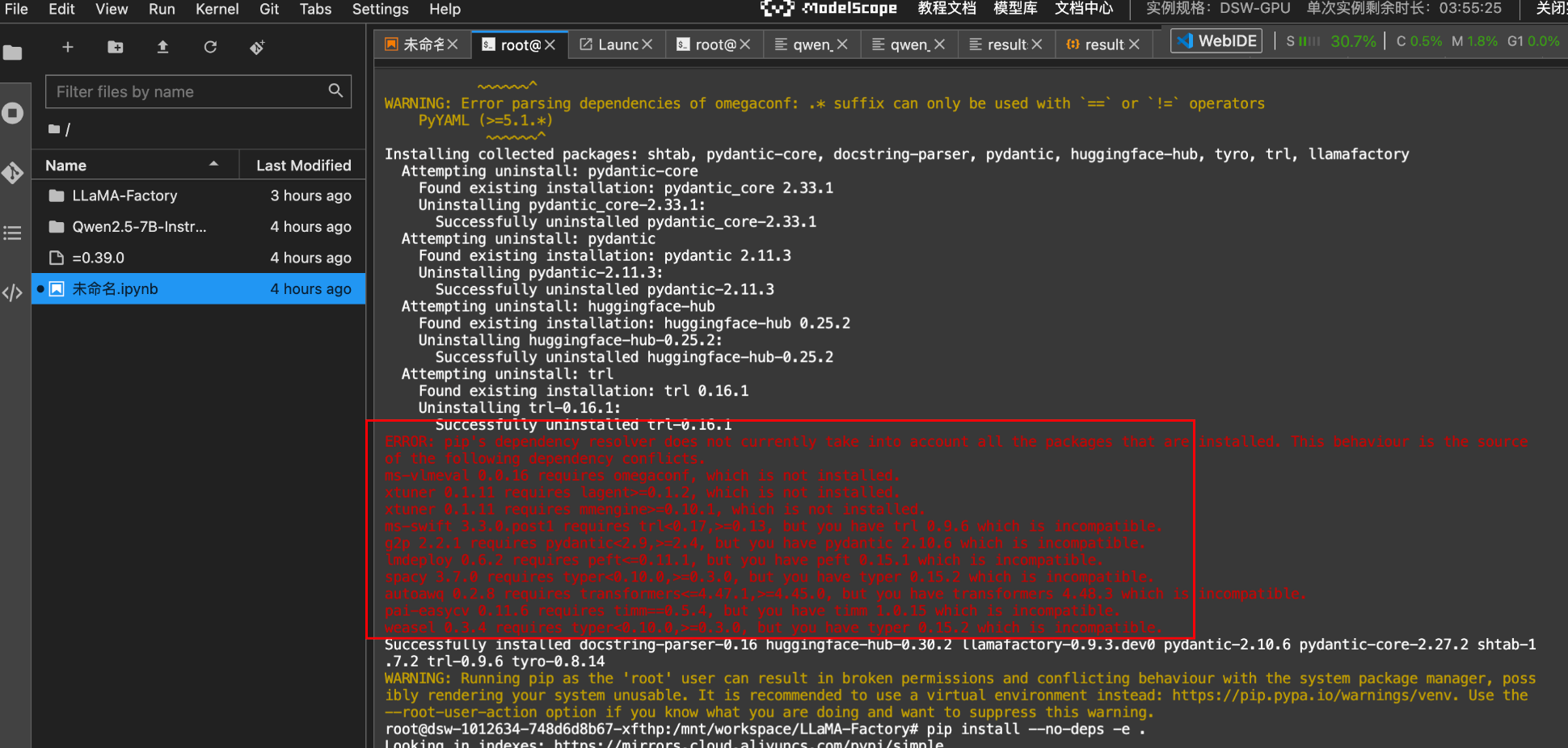Click the remaining time 03:55:25 label
The width and height of the screenshot is (1568, 748).
point(1404,9)
